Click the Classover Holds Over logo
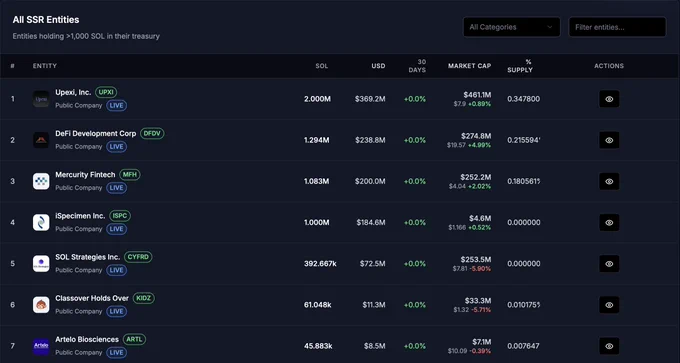The width and height of the screenshot is (680, 363). click(41, 305)
